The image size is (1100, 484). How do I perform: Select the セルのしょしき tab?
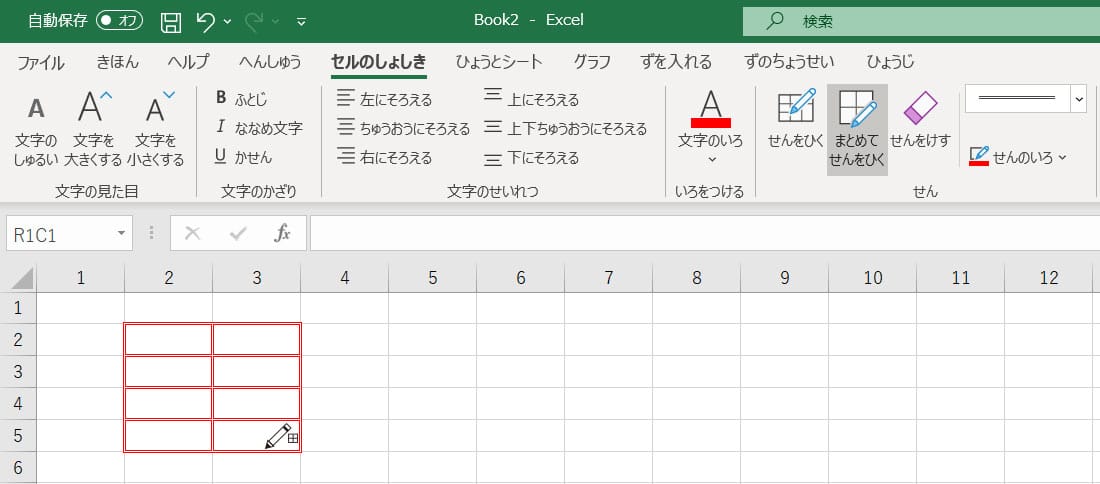[379, 62]
